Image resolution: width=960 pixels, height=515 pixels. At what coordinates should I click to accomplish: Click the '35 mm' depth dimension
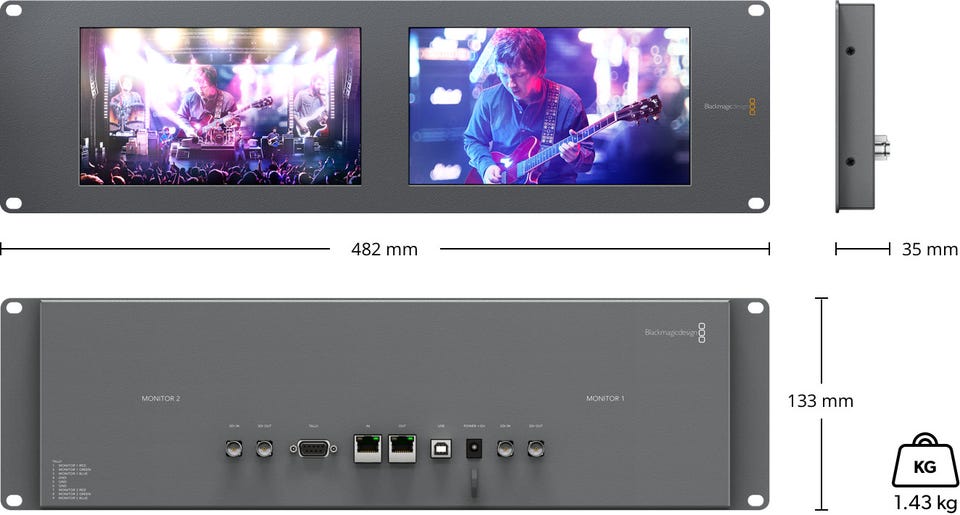(x=929, y=249)
